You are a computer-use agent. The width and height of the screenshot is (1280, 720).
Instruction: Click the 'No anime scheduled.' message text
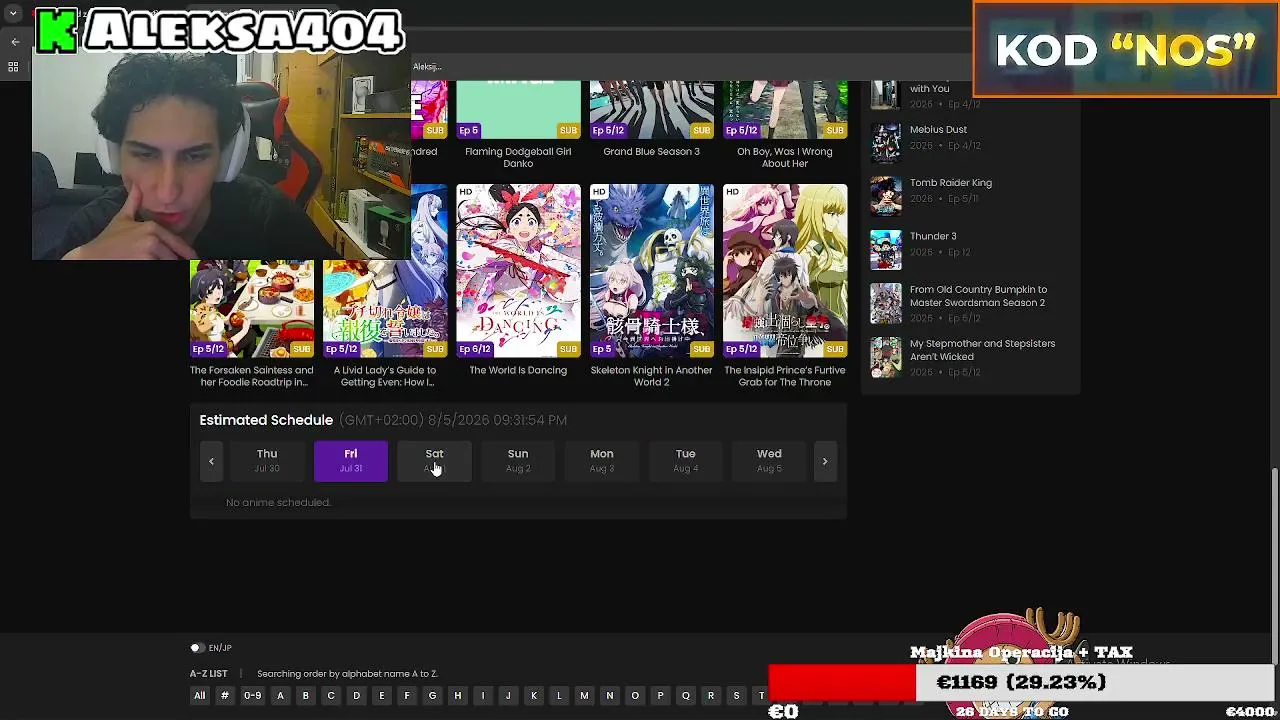click(x=278, y=502)
